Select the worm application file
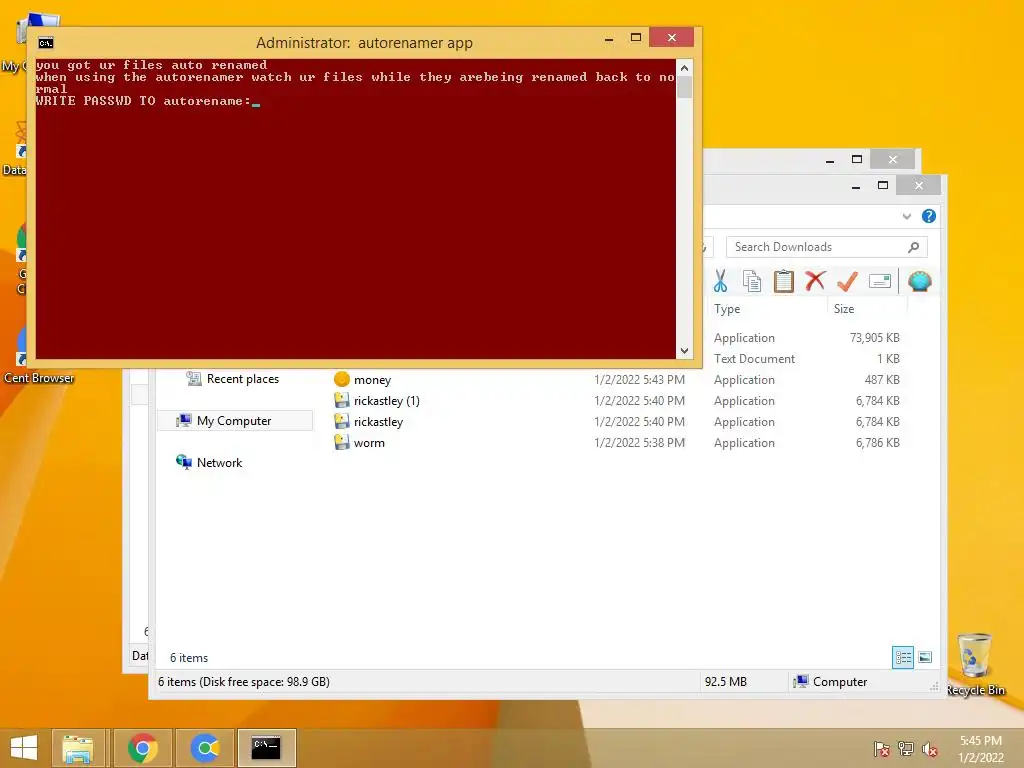Screen dimensions: 1024x768 [x=369, y=443]
